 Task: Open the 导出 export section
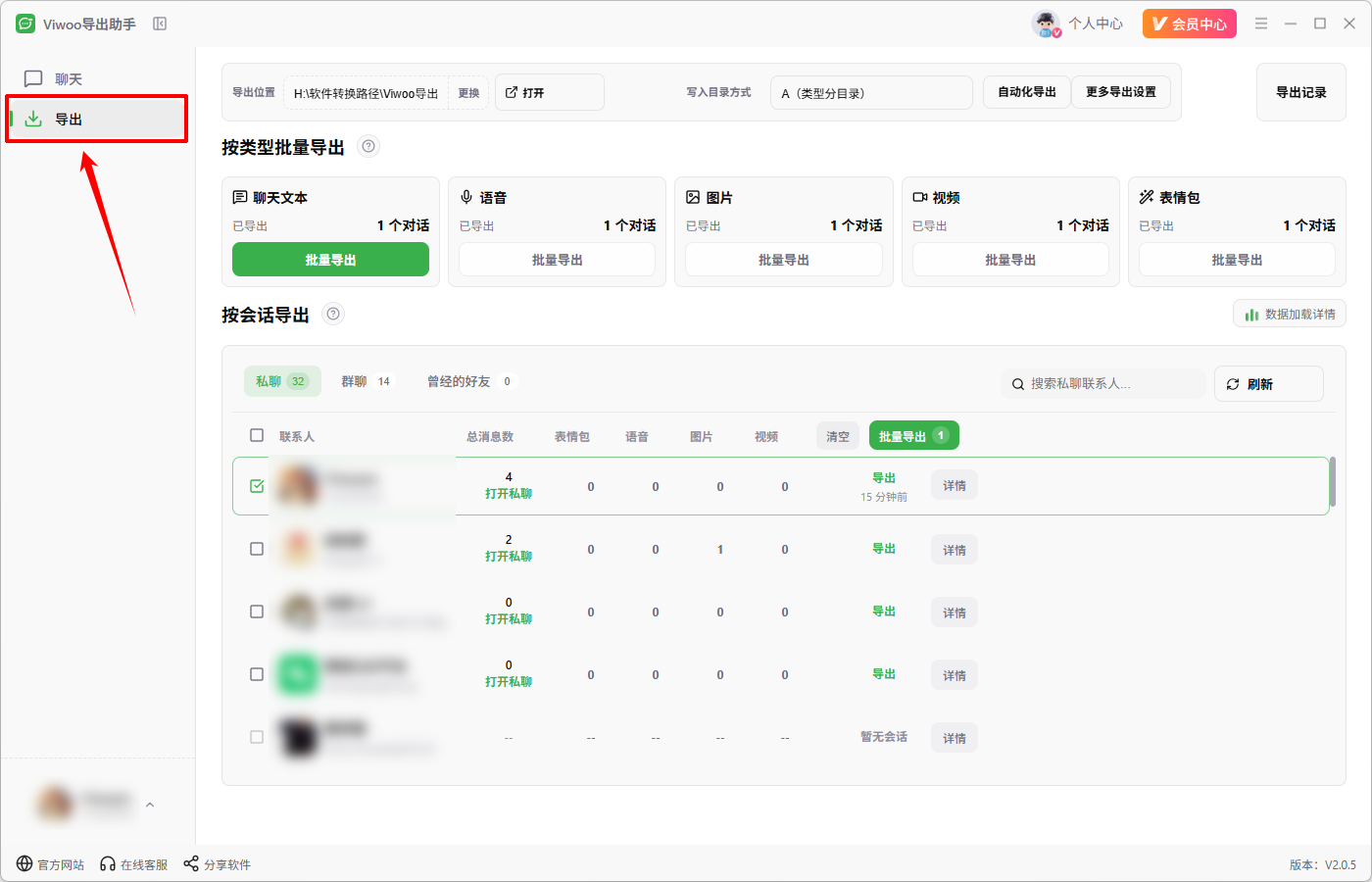[97, 119]
